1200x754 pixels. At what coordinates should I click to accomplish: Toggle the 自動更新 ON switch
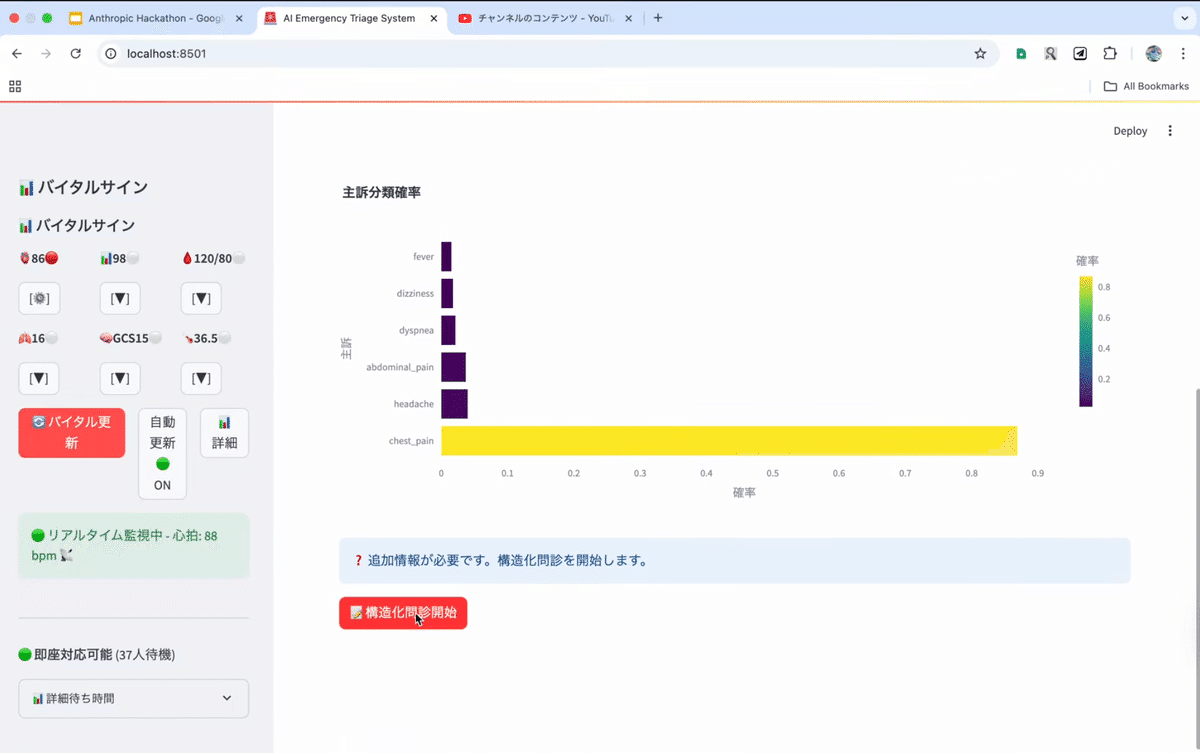coord(162,453)
